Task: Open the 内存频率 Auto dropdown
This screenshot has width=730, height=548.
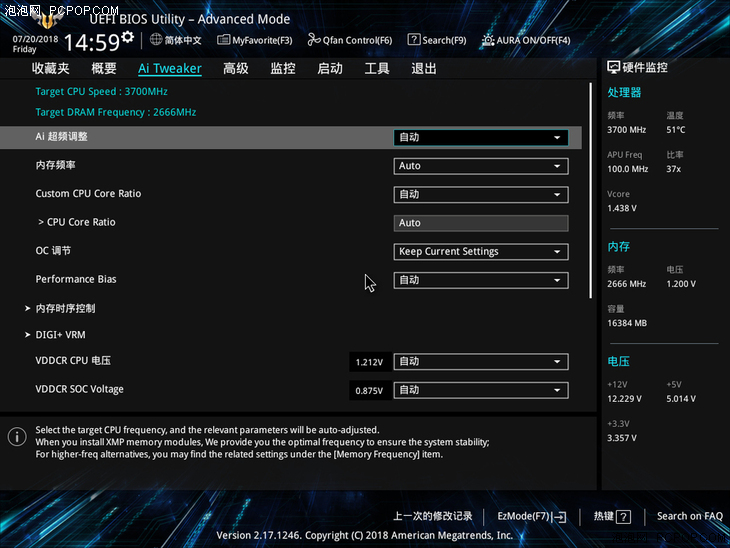Action: [481, 166]
